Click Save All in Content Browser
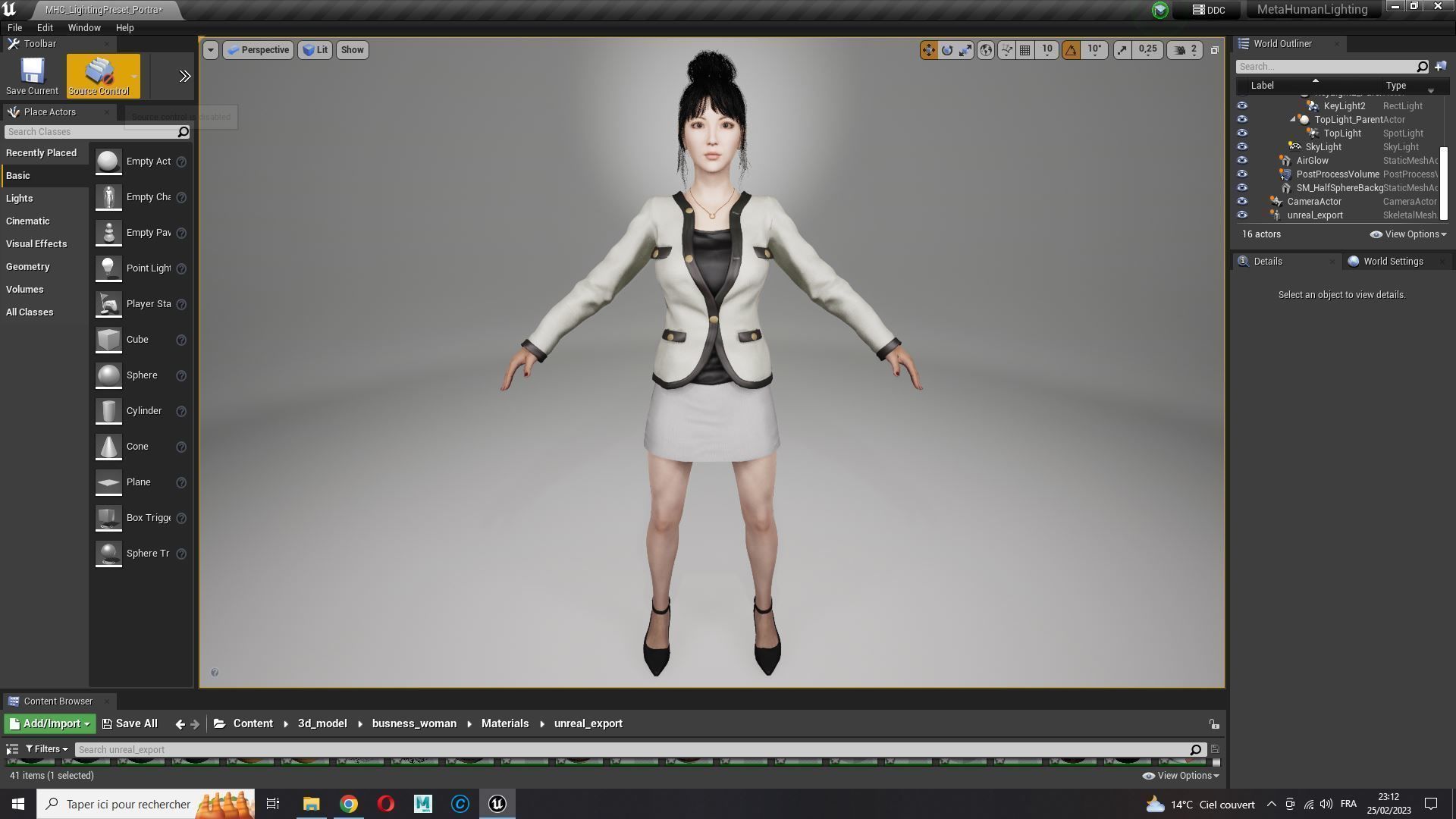 click(x=130, y=723)
